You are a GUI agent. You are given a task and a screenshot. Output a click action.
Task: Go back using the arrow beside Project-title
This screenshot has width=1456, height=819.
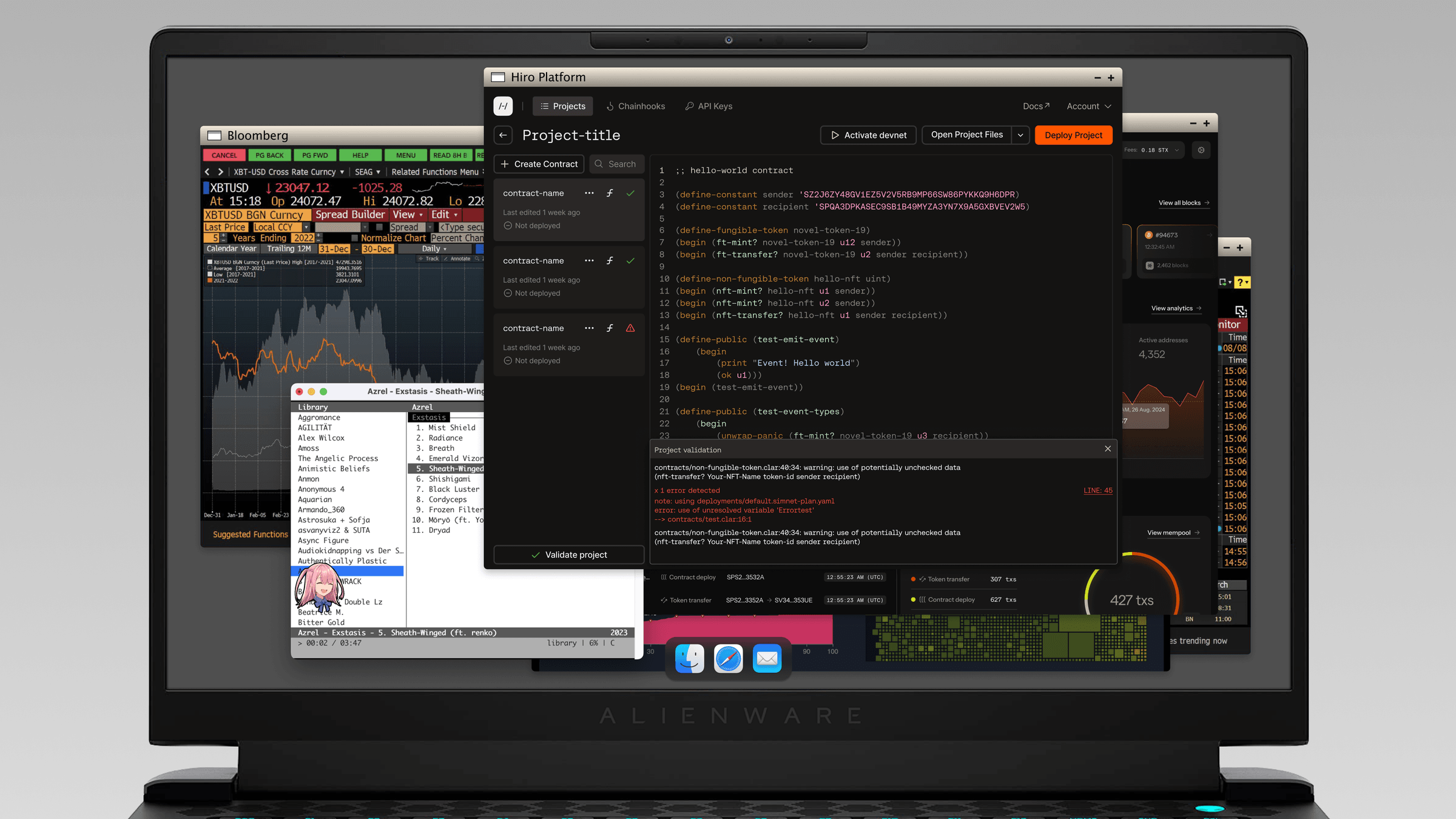click(x=503, y=135)
